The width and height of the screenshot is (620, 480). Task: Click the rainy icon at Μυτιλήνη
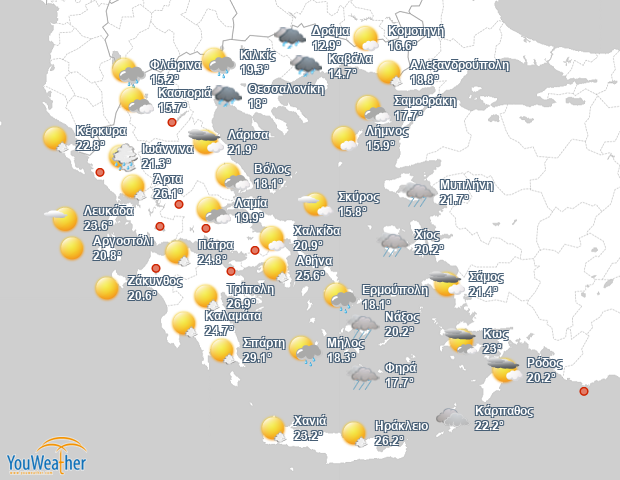(x=419, y=193)
